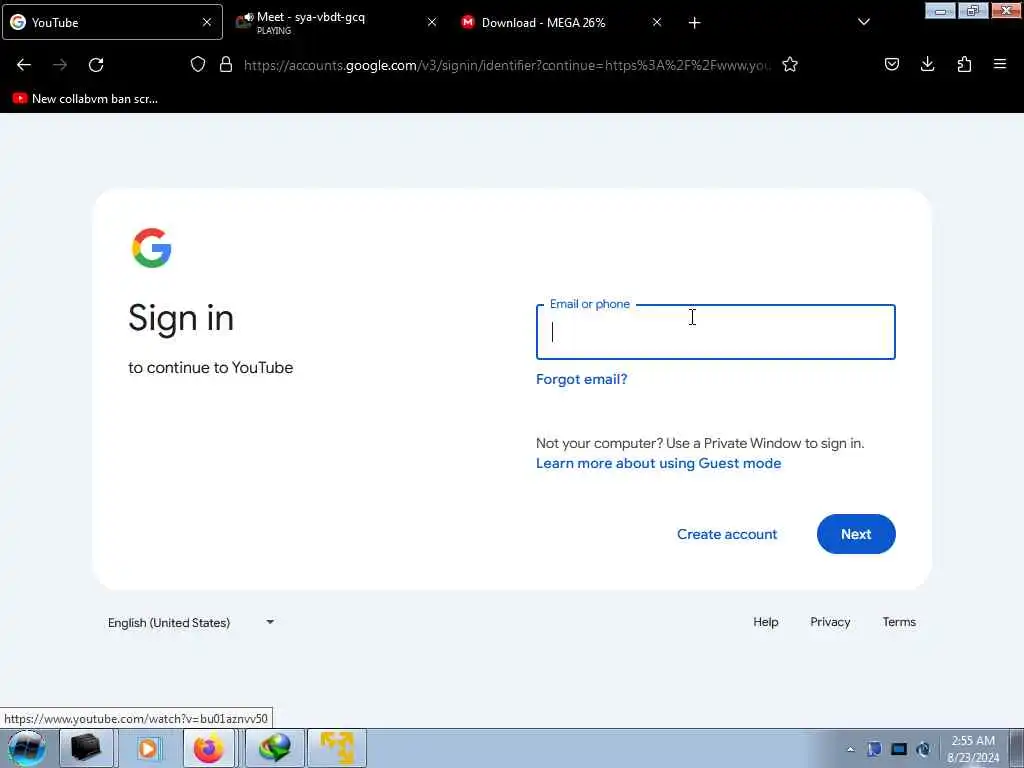Focus the Email or phone field
The height and width of the screenshot is (768, 1024).
716,332
